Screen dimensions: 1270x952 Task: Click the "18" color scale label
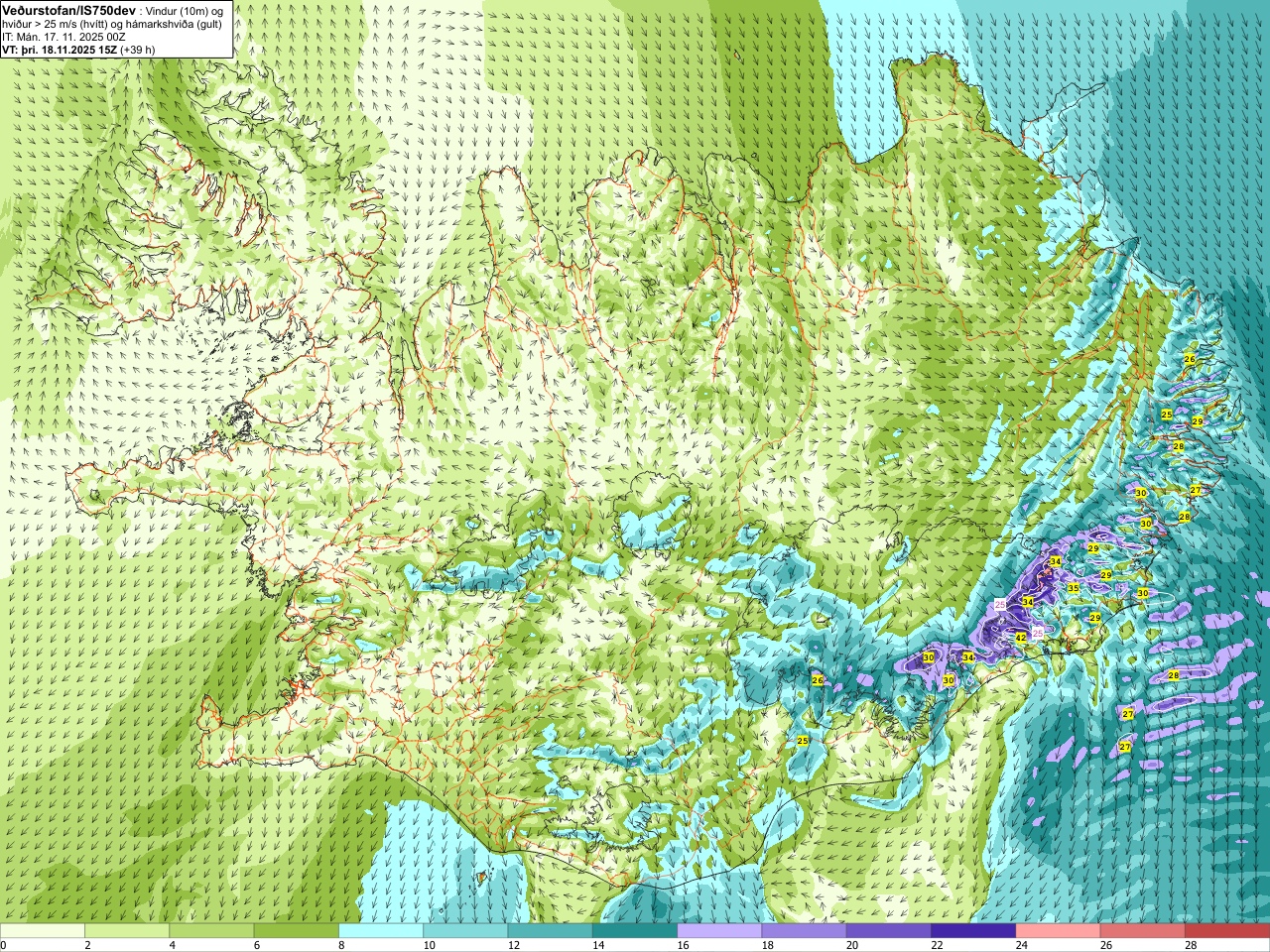click(768, 945)
